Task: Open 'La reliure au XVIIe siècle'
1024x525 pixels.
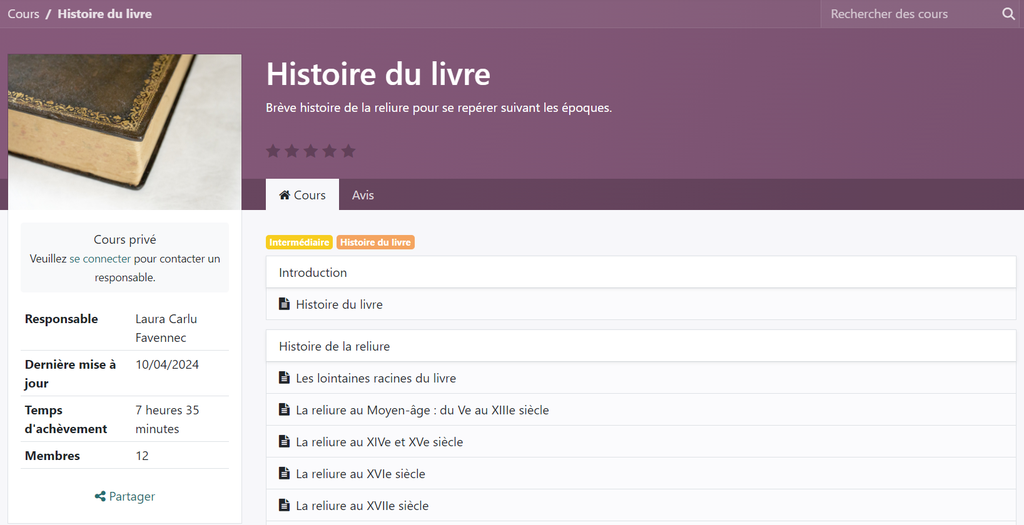Action: click(x=362, y=505)
